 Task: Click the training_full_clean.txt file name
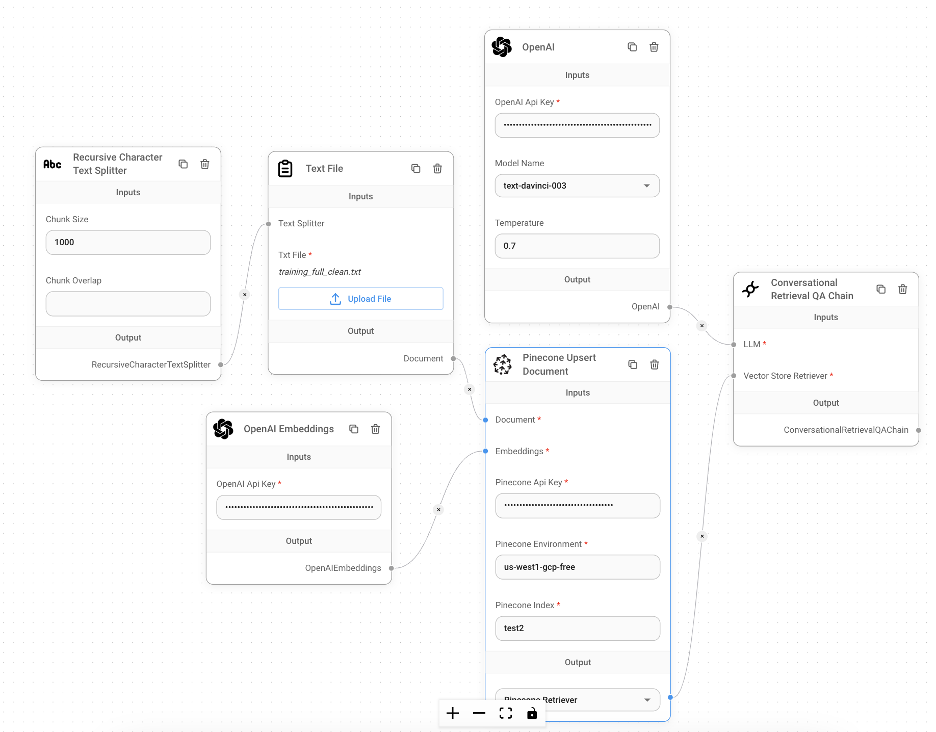320,272
